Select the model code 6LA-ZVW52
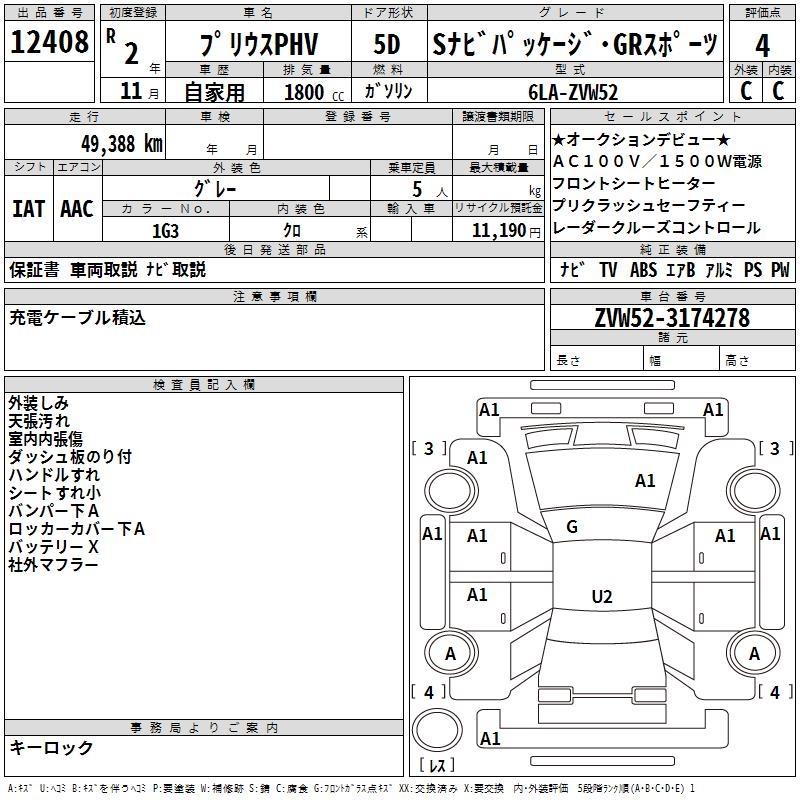This screenshot has width=800, height=800. 573,92
